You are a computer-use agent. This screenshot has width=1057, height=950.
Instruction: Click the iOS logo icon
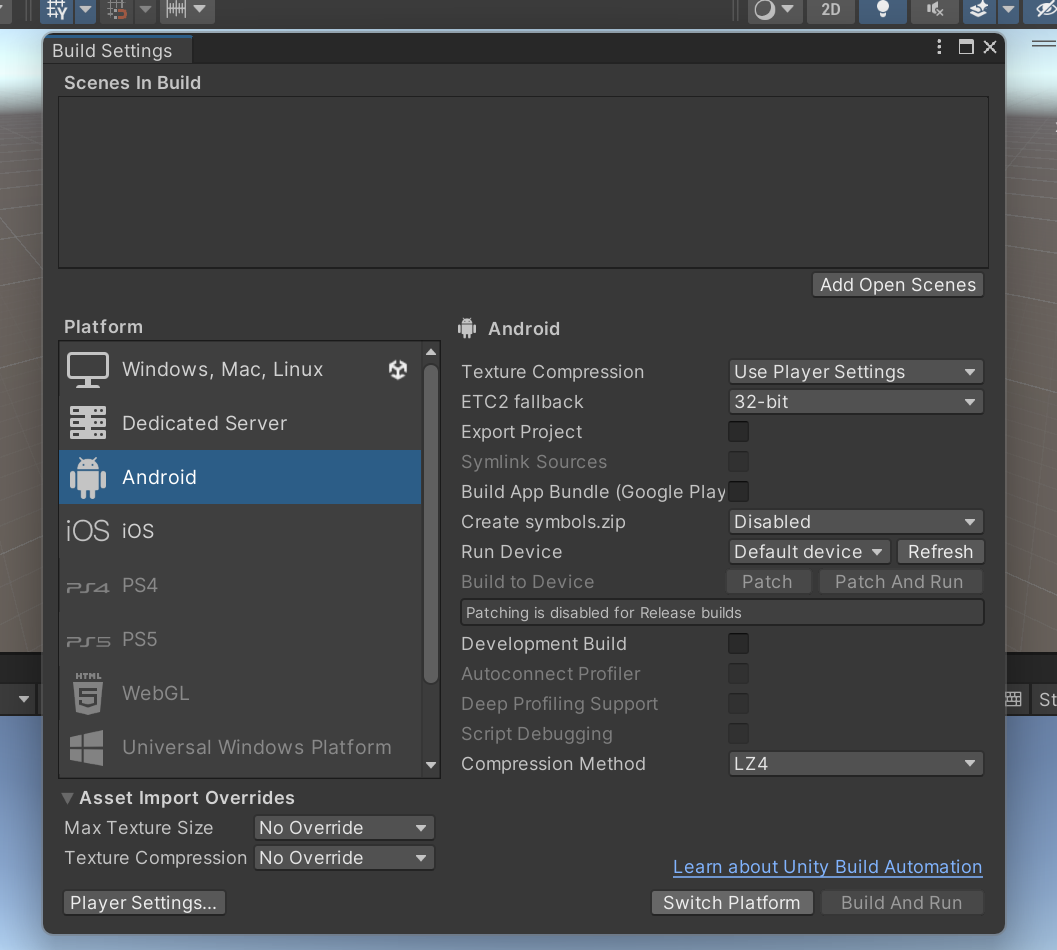point(88,531)
